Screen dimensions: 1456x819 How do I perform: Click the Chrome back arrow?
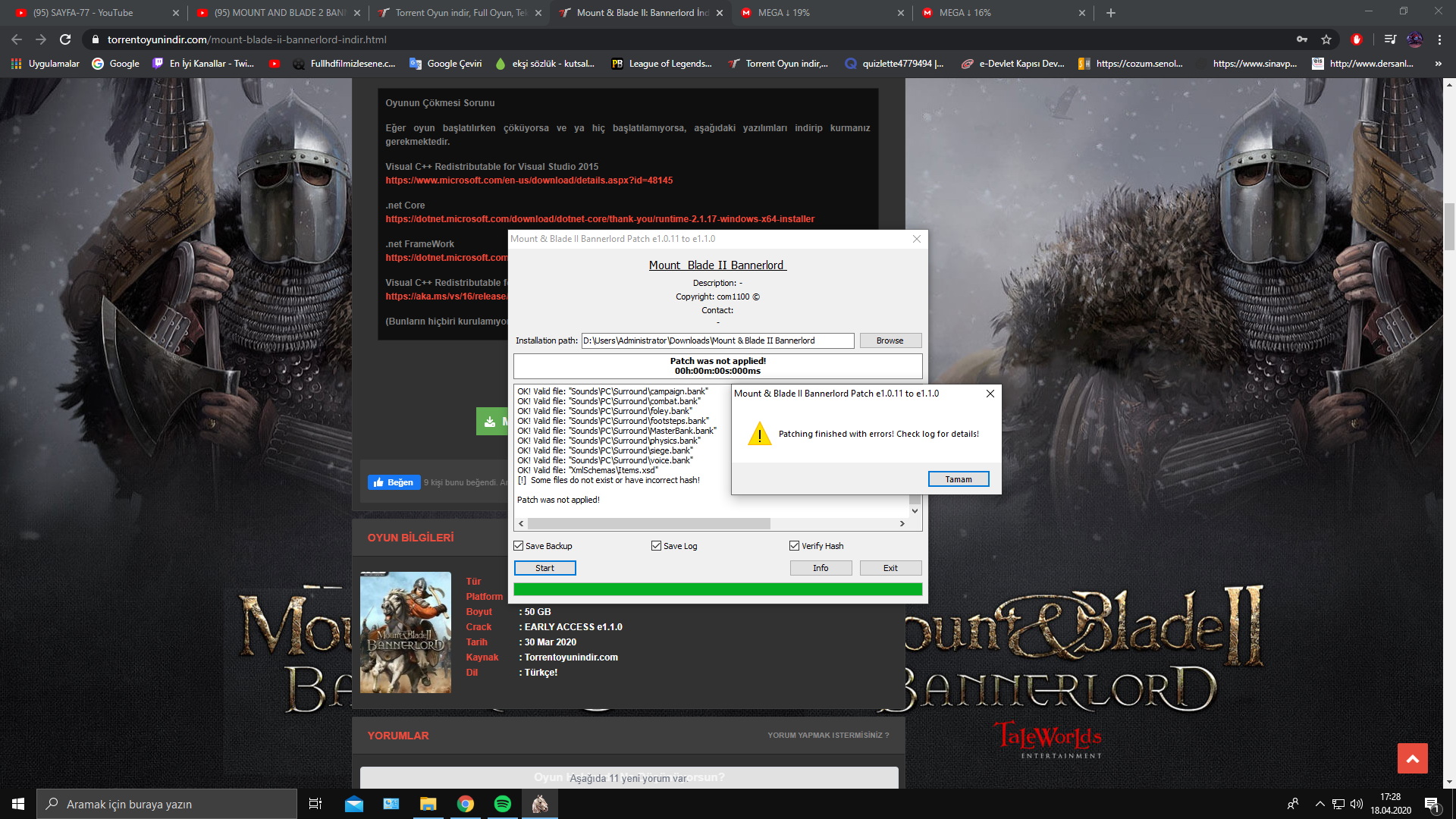point(17,39)
